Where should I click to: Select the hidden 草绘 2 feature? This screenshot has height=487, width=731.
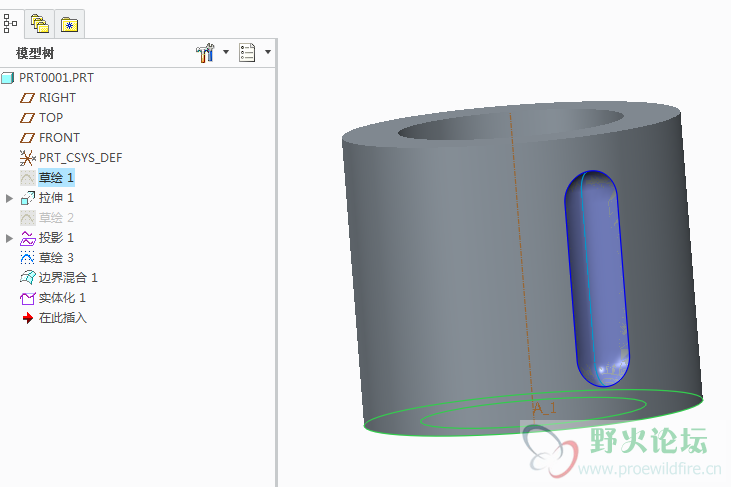click(x=56, y=218)
